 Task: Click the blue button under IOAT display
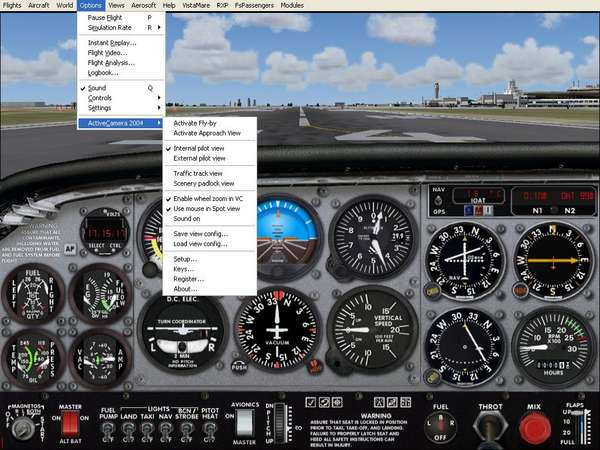coord(468,210)
